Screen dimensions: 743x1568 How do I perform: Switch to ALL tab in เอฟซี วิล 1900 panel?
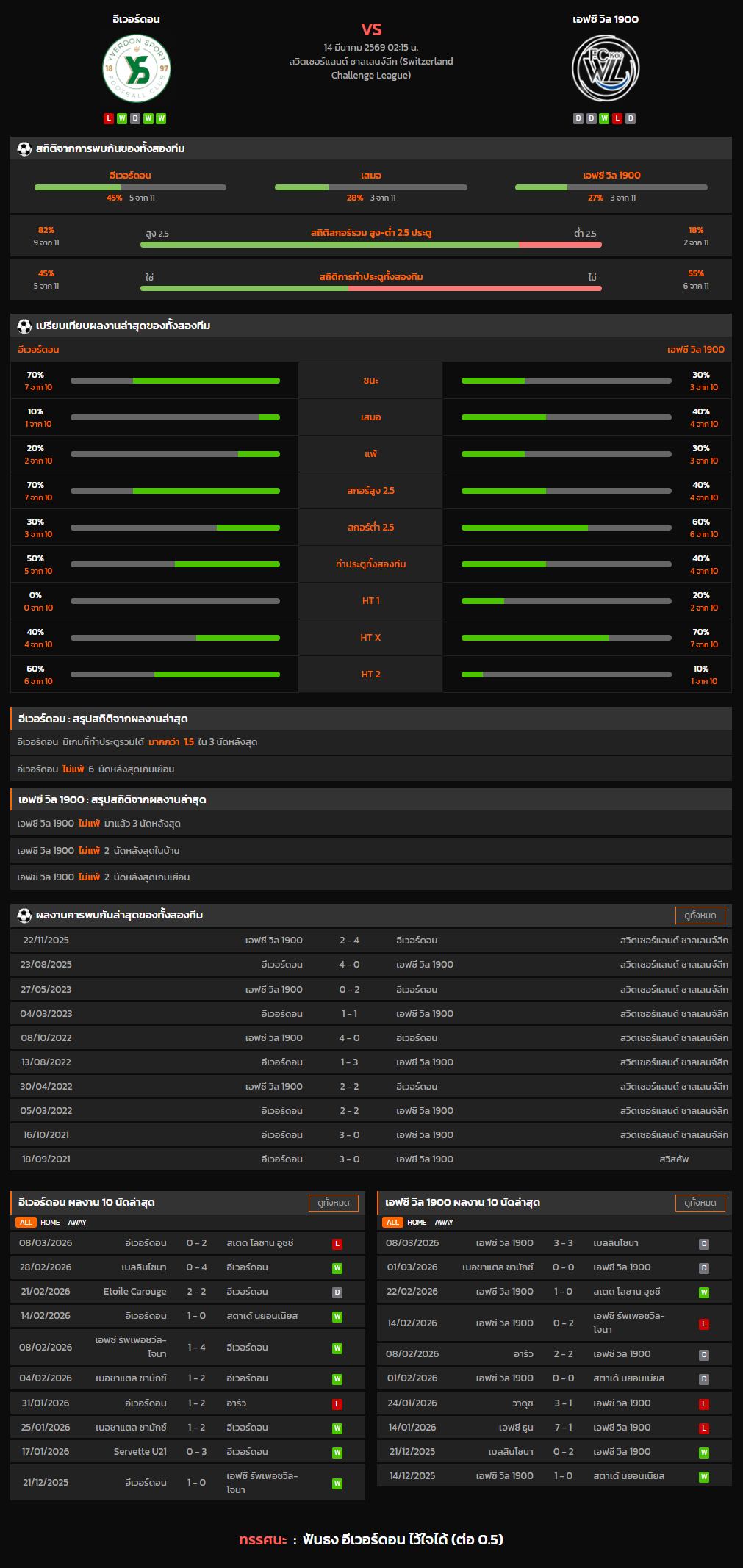pos(392,1223)
